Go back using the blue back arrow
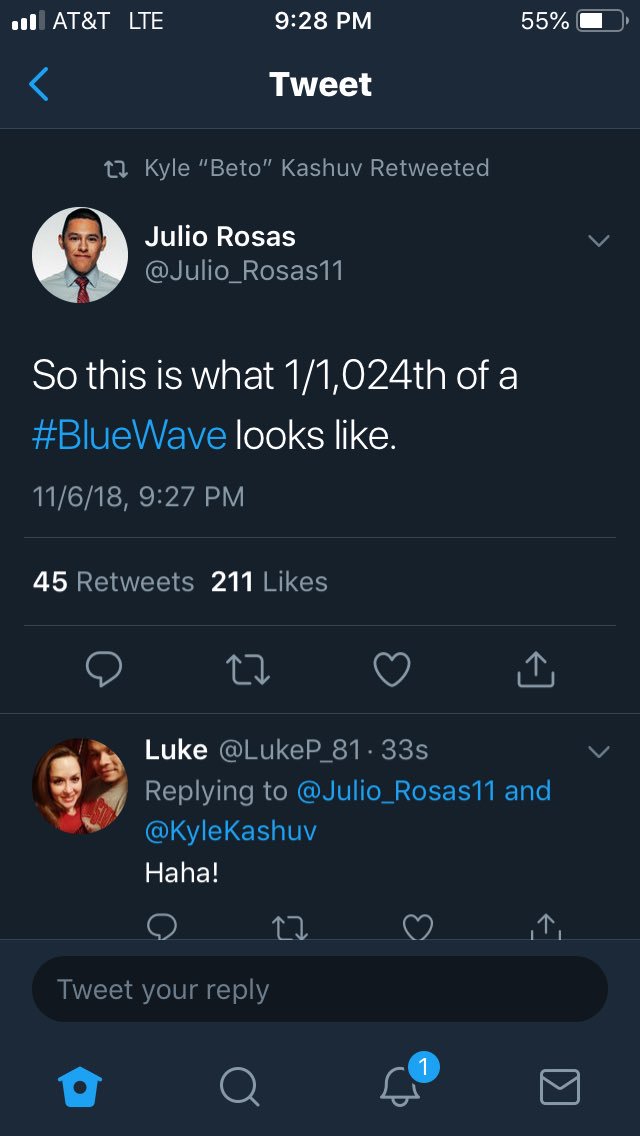Viewport: 640px width, 1136px height. point(38,84)
